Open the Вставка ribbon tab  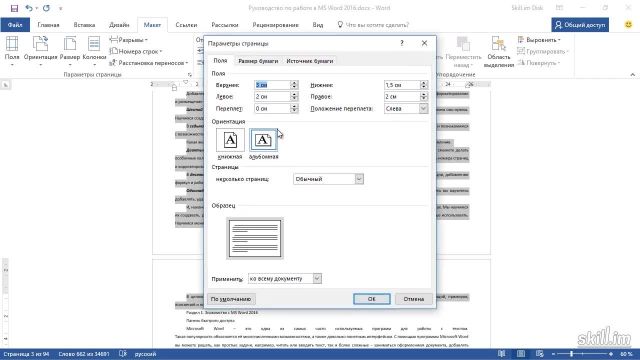84,25
